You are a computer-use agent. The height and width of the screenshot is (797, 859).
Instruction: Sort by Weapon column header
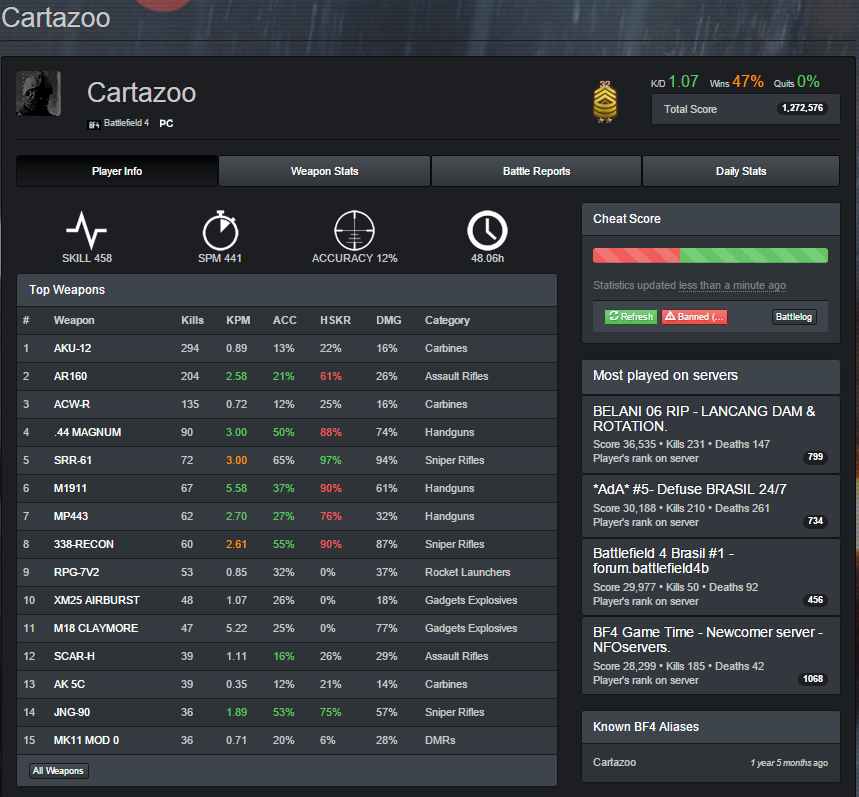(x=74, y=320)
